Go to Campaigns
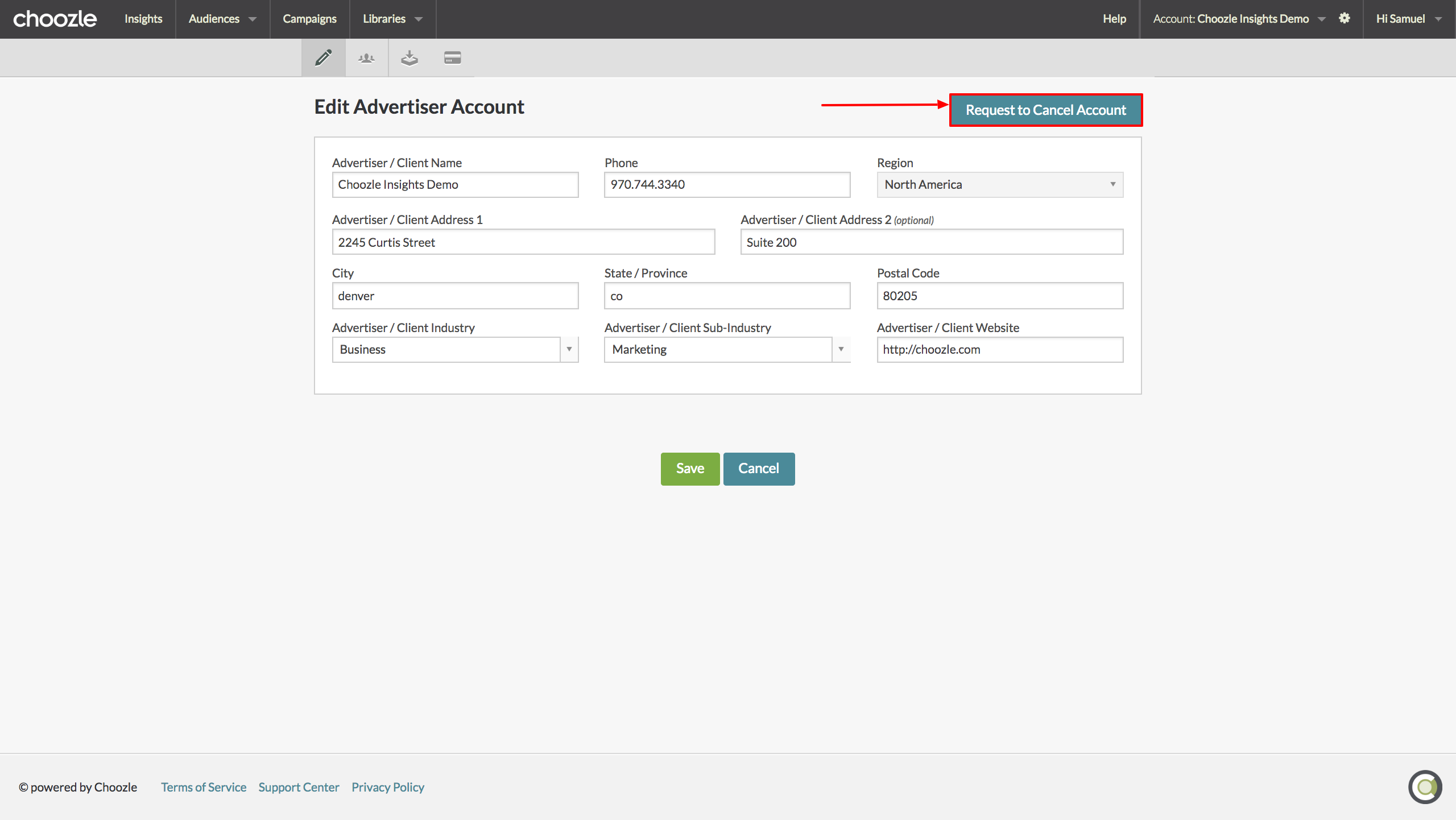Screen dimensions: 1456x820 pyautogui.click(x=309, y=19)
